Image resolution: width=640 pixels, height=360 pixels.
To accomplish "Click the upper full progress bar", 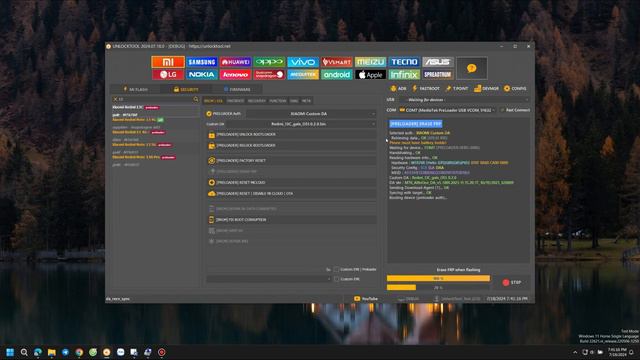I will click(438, 278).
